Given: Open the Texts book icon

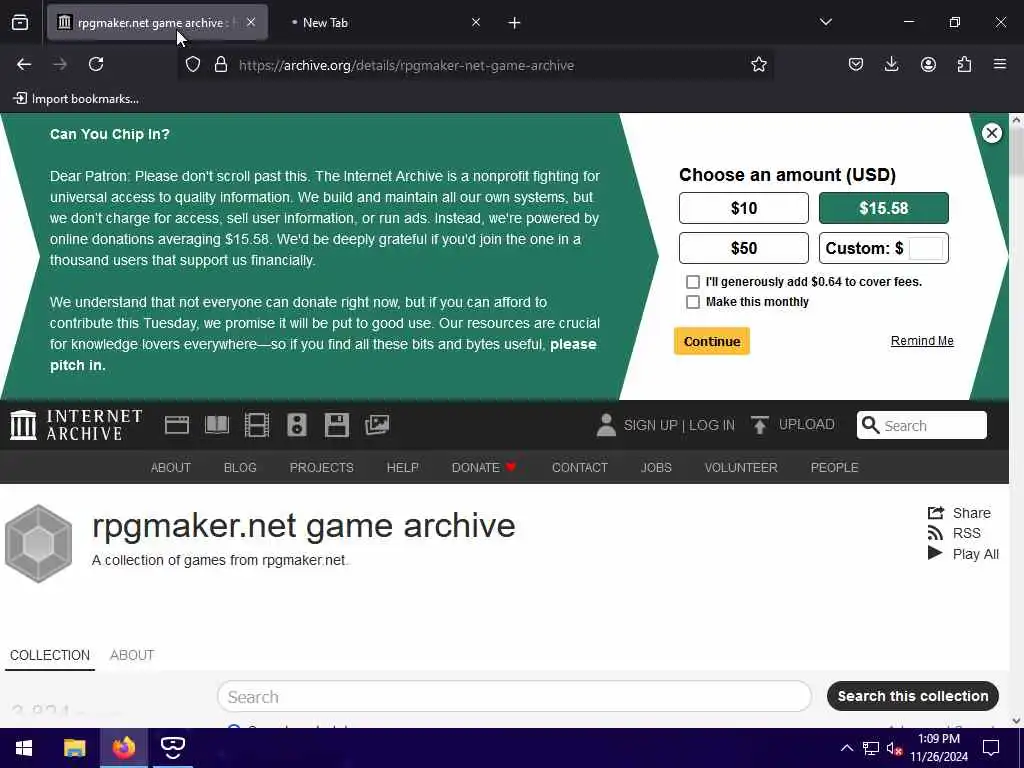Looking at the screenshot, I should (x=217, y=425).
